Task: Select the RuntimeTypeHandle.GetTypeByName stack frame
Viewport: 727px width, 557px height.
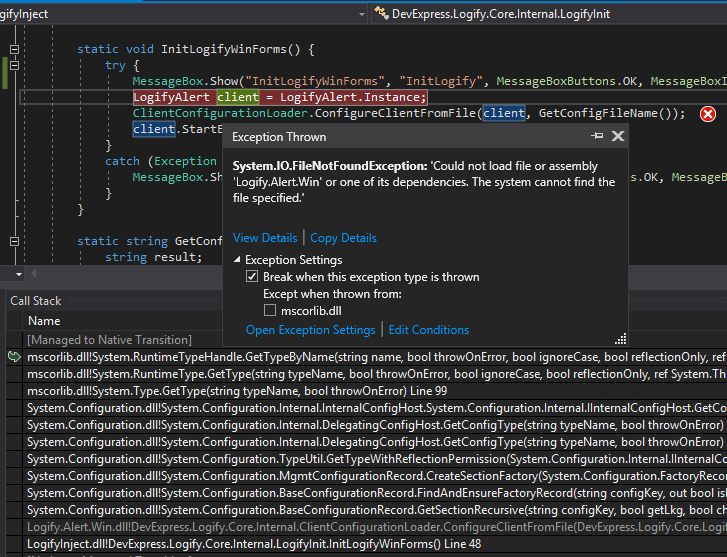Action: click(375, 357)
